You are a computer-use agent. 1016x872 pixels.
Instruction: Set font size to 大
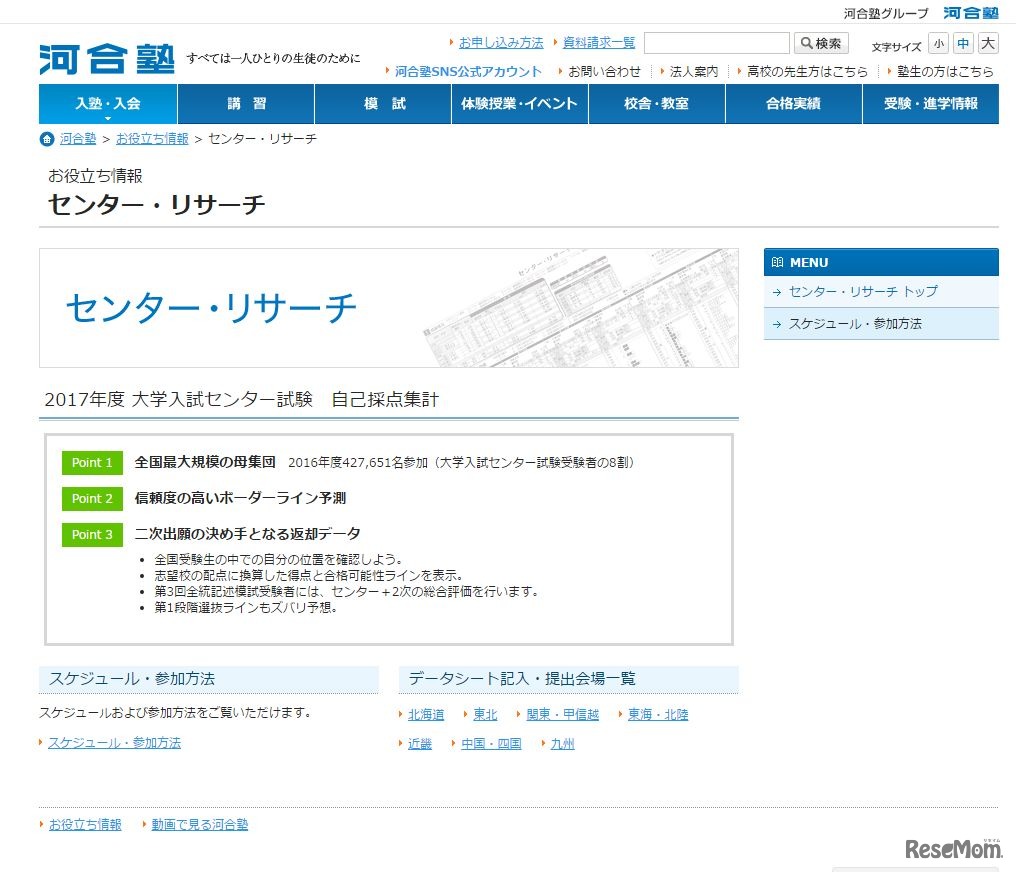[988, 44]
